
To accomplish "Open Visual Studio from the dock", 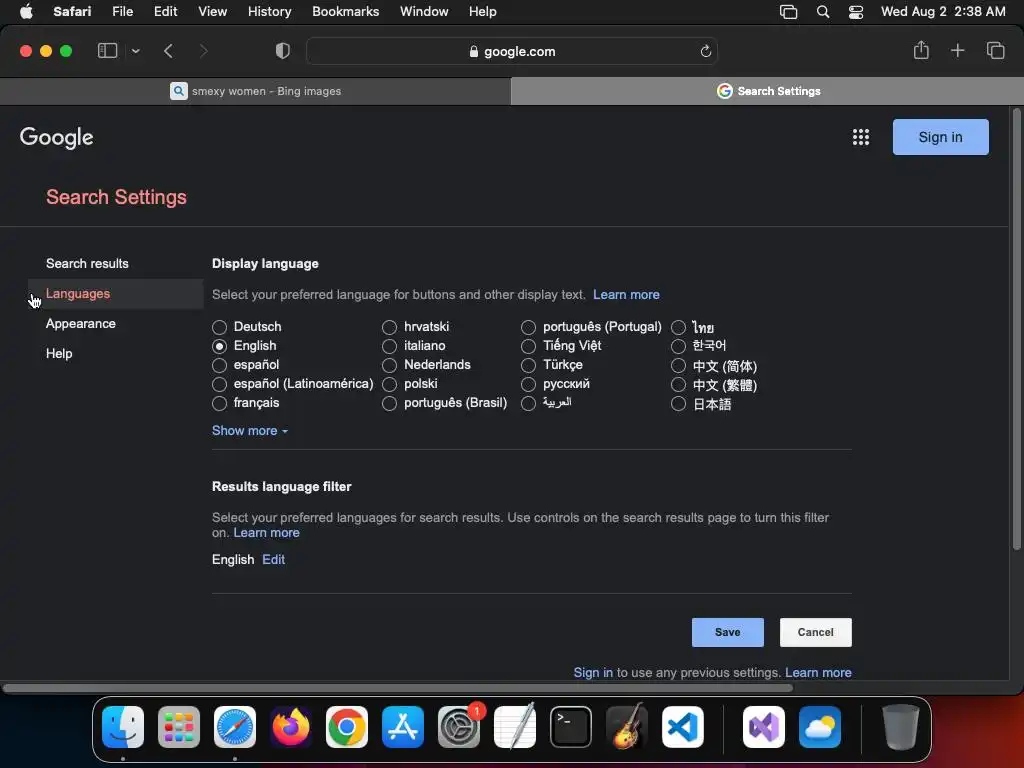I will [x=764, y=727].
